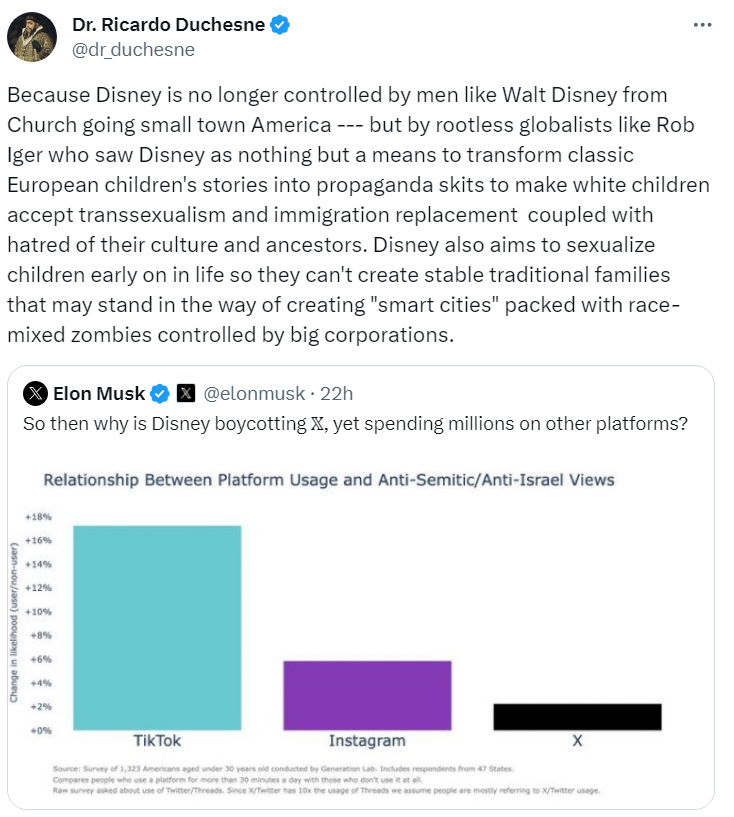Click Dr. Ricardo Duchesne's verified badge
Image resolution: width=734 pixels, height=817 pixels.
(279, 26)
